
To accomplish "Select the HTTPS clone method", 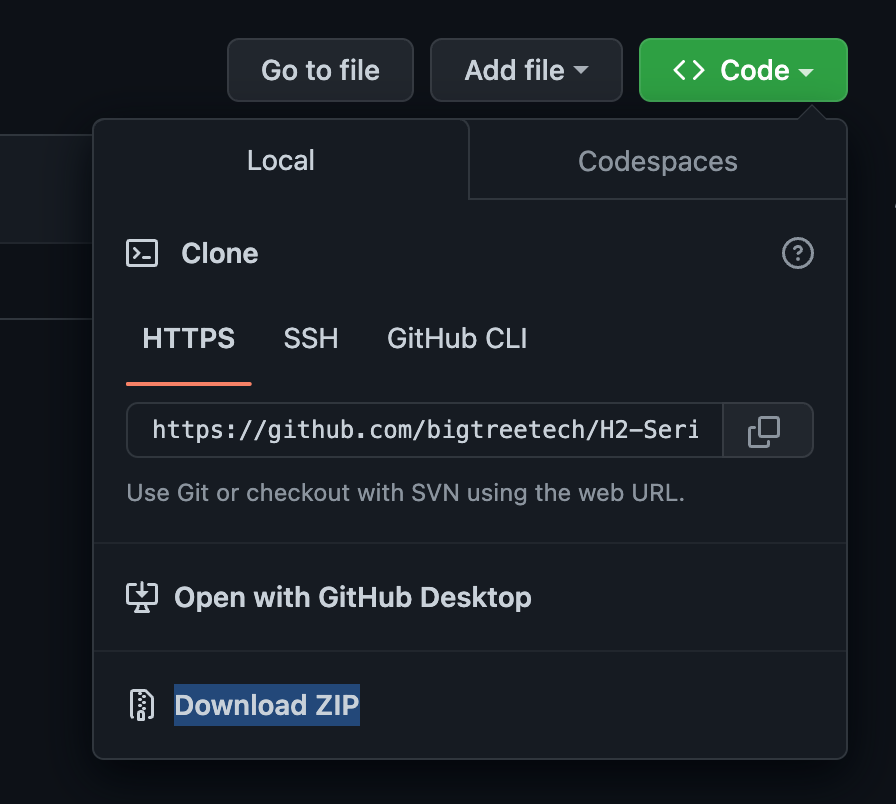I will point(188,338).
